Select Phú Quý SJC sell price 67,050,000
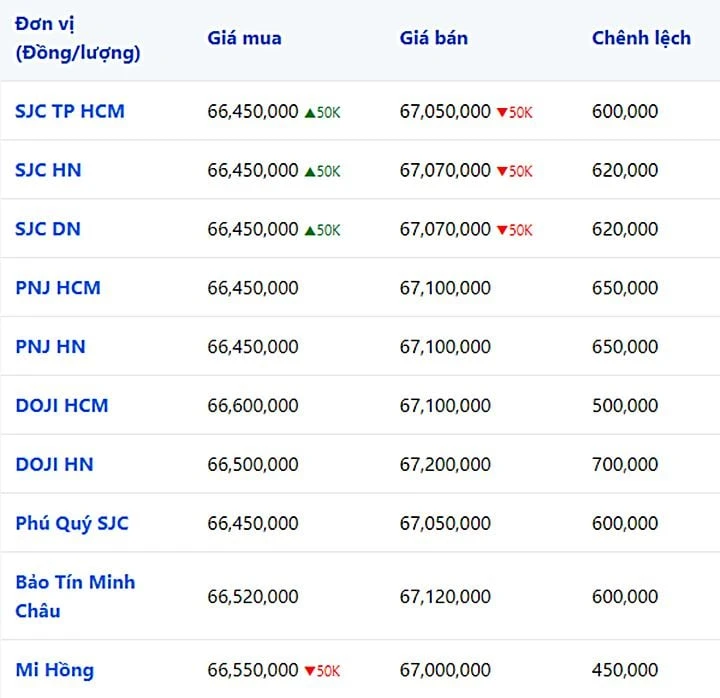Viewport: 720px width, 698px height. 445,523
